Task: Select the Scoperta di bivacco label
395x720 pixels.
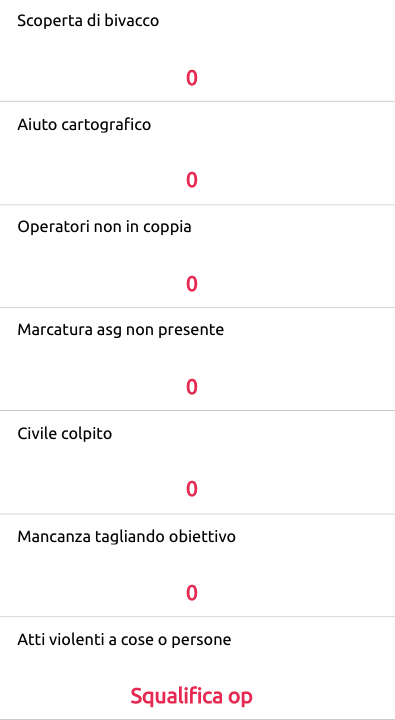Action: pos(88,21)
